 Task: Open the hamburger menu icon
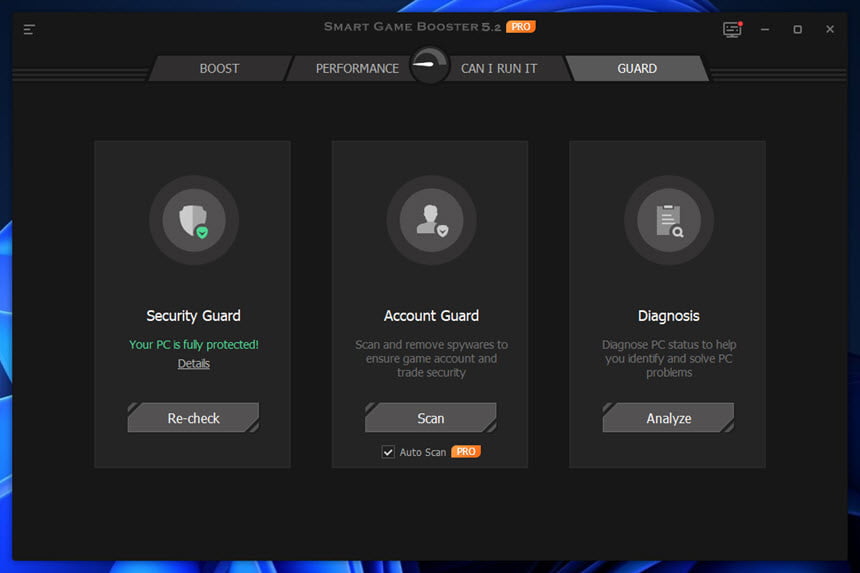29,30
